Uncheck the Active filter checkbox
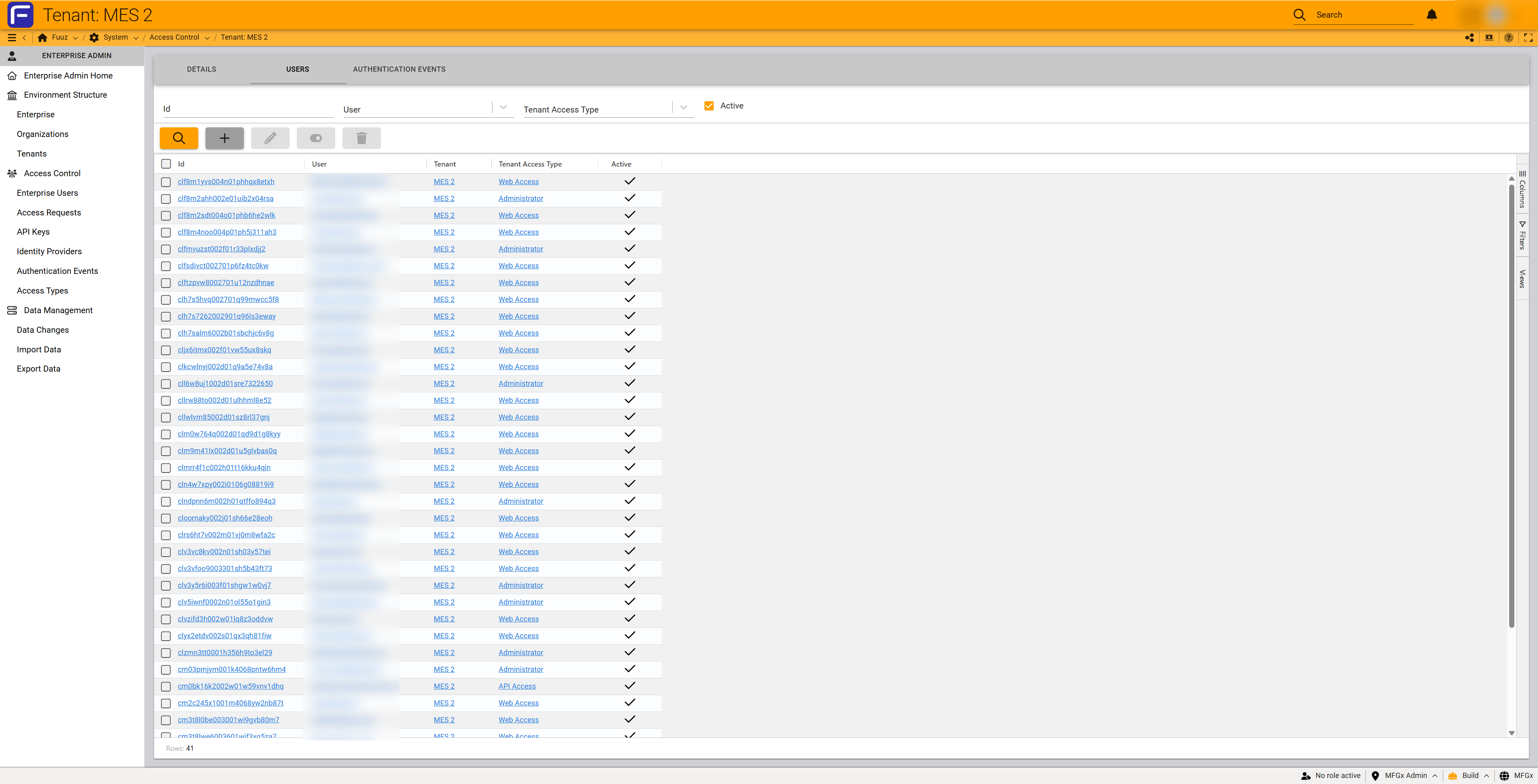1538x784 pixels. [709, 106]
